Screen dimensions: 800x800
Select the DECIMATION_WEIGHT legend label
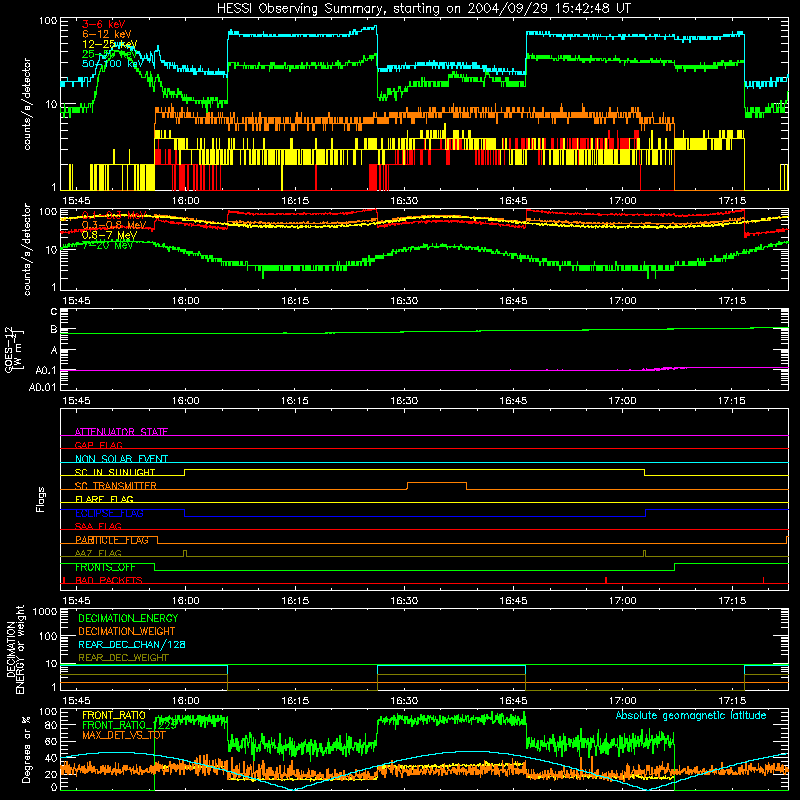(127, 632)
